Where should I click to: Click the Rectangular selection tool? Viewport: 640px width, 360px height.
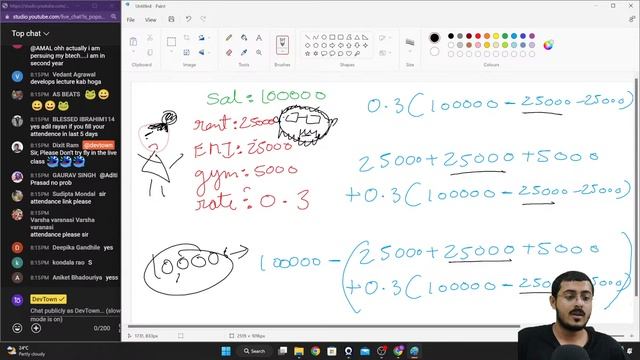171,42
